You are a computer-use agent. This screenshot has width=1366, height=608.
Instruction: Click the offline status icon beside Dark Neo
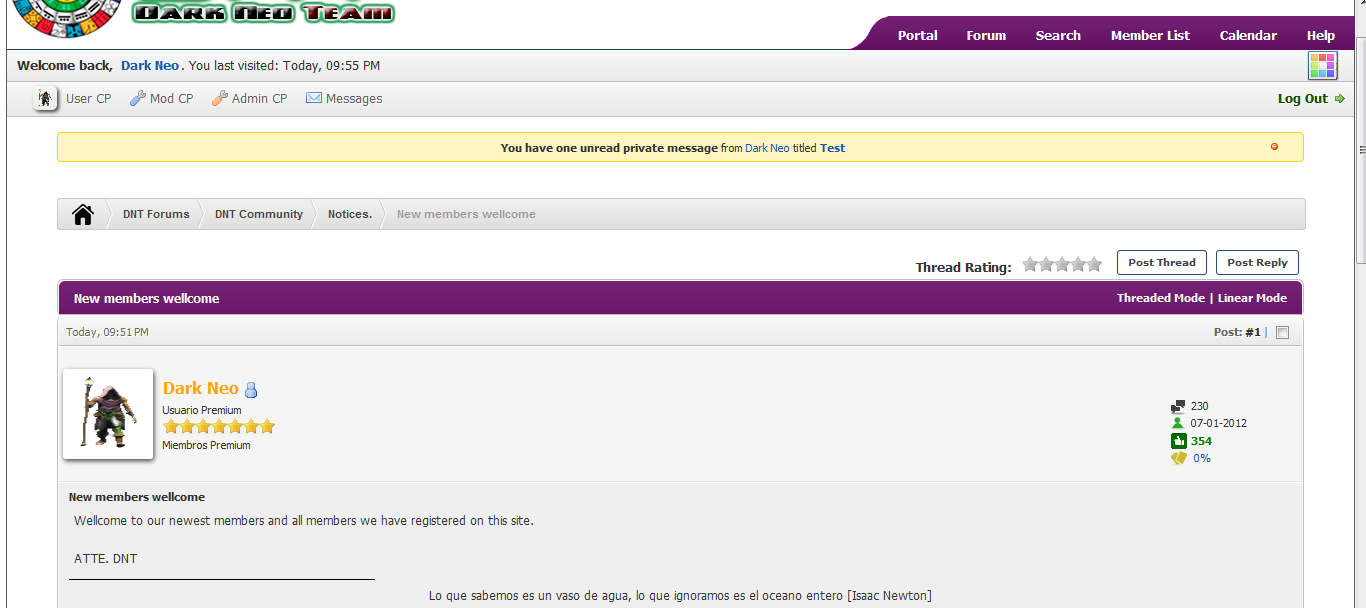point(251,390)
